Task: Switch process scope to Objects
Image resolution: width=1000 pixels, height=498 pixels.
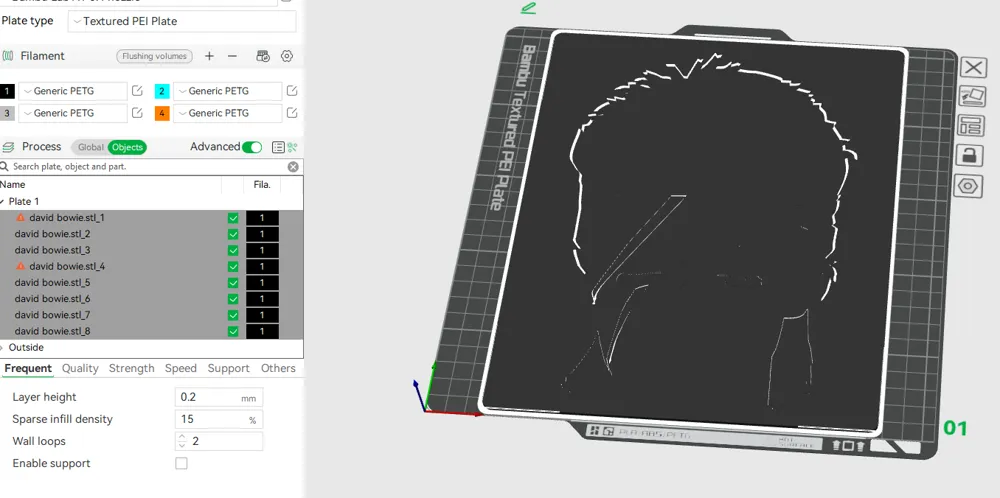Action: (127, 147)
